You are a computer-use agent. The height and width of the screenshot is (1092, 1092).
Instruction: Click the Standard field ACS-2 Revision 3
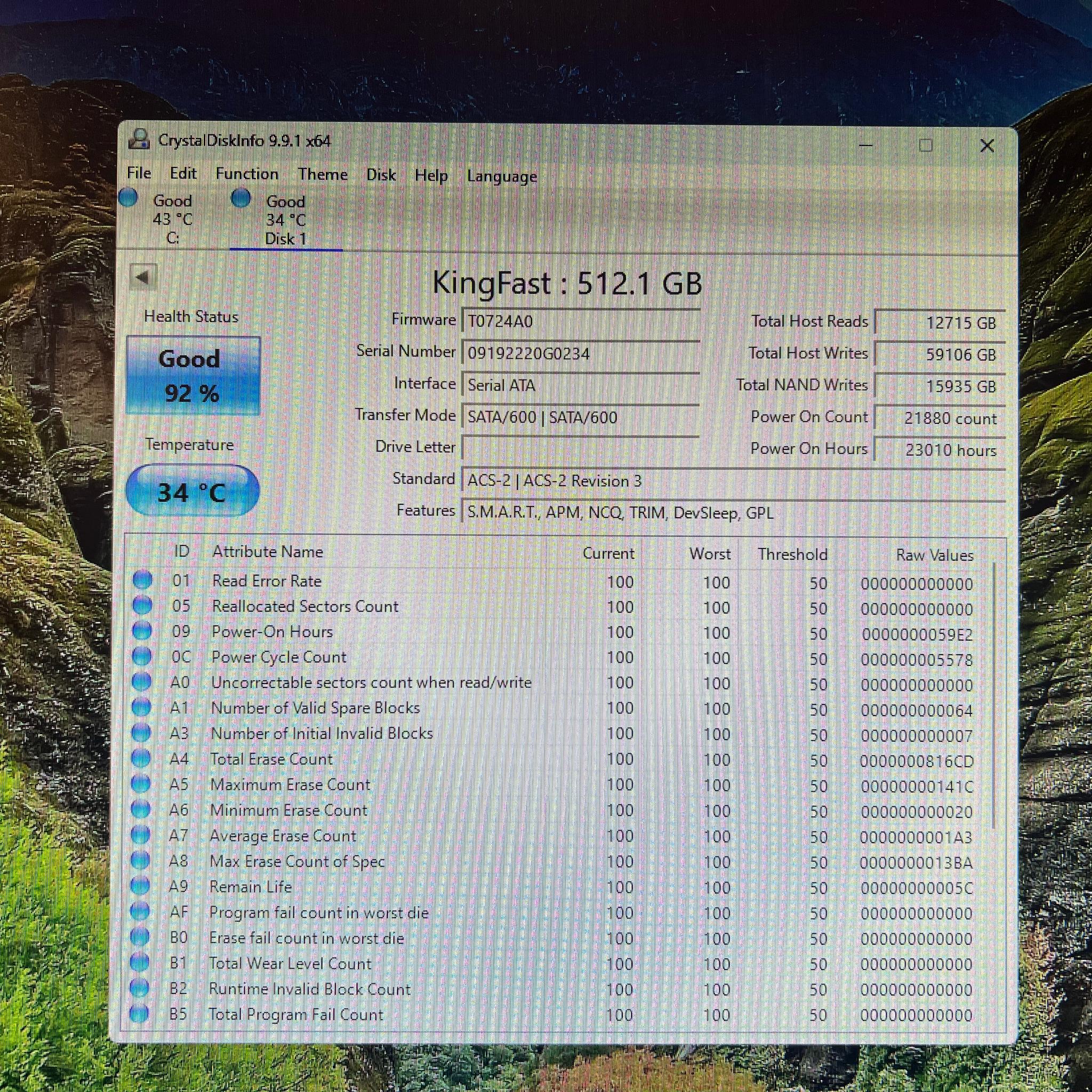pyautogui.click(x=733, y=481)
